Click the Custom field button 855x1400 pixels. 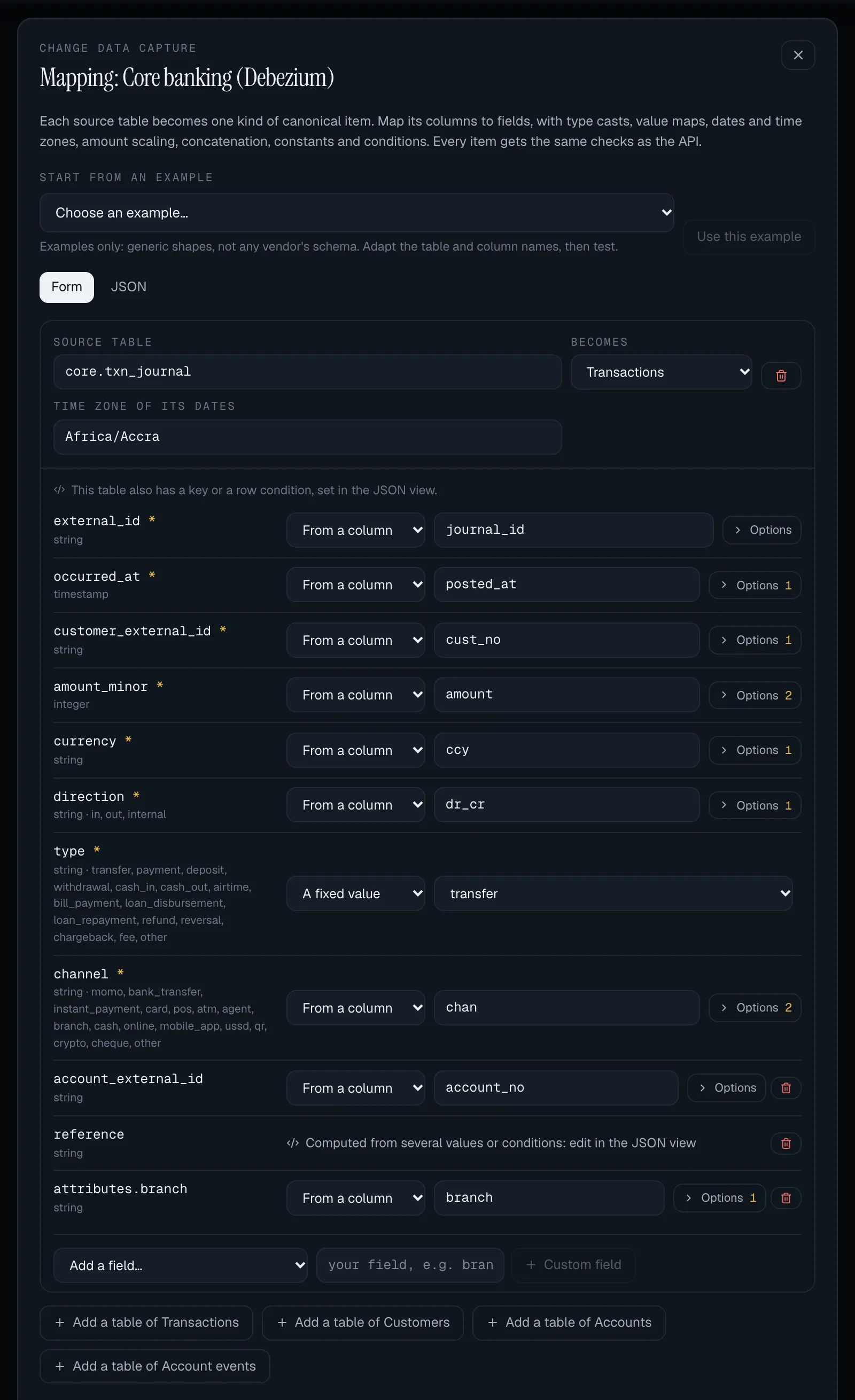click(x=573, y=1265)
